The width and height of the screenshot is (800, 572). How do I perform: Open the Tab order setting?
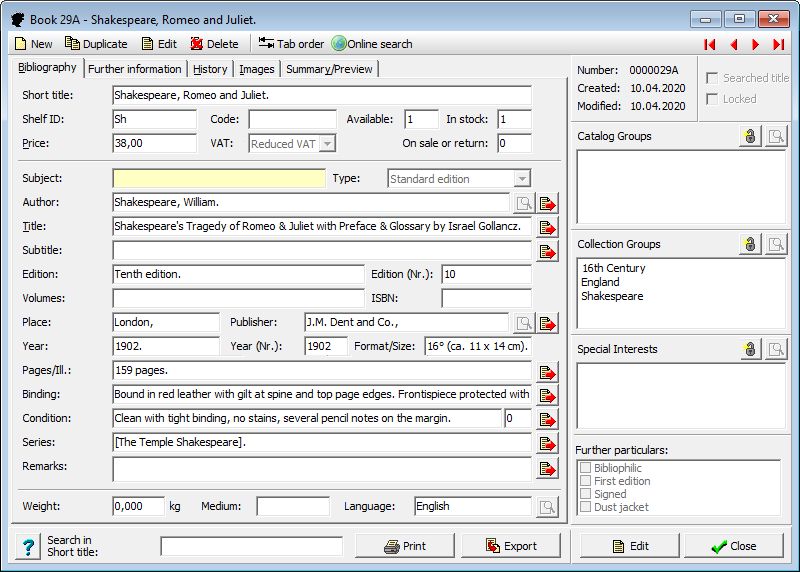tap(291, 44)
